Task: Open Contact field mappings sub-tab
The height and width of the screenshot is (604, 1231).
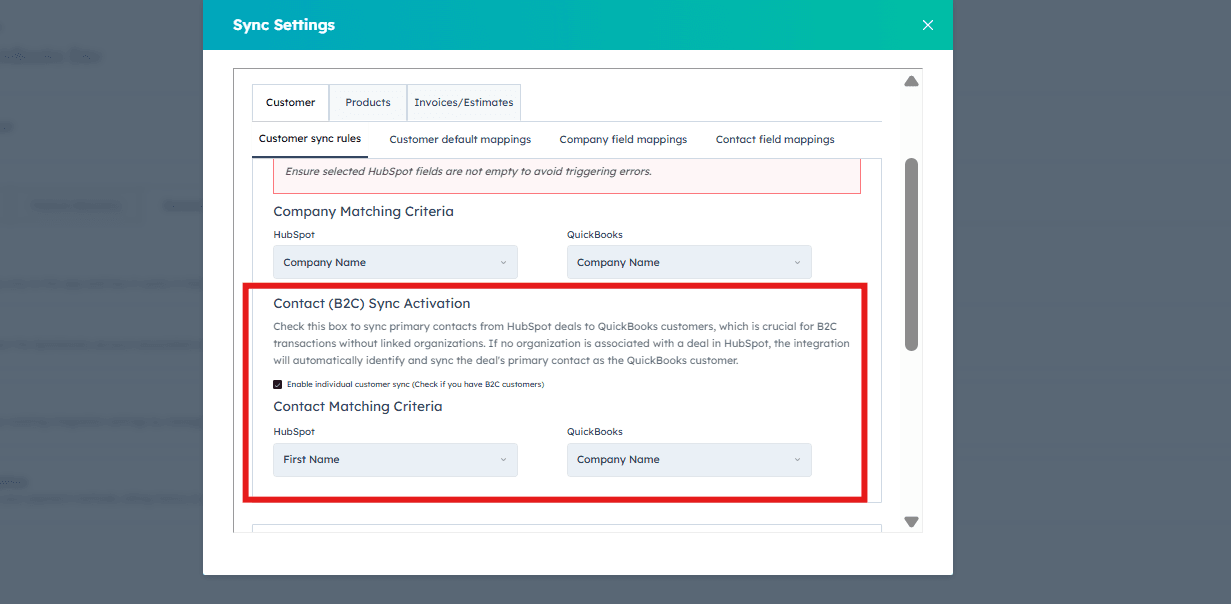Action: (x=775, y=139)
